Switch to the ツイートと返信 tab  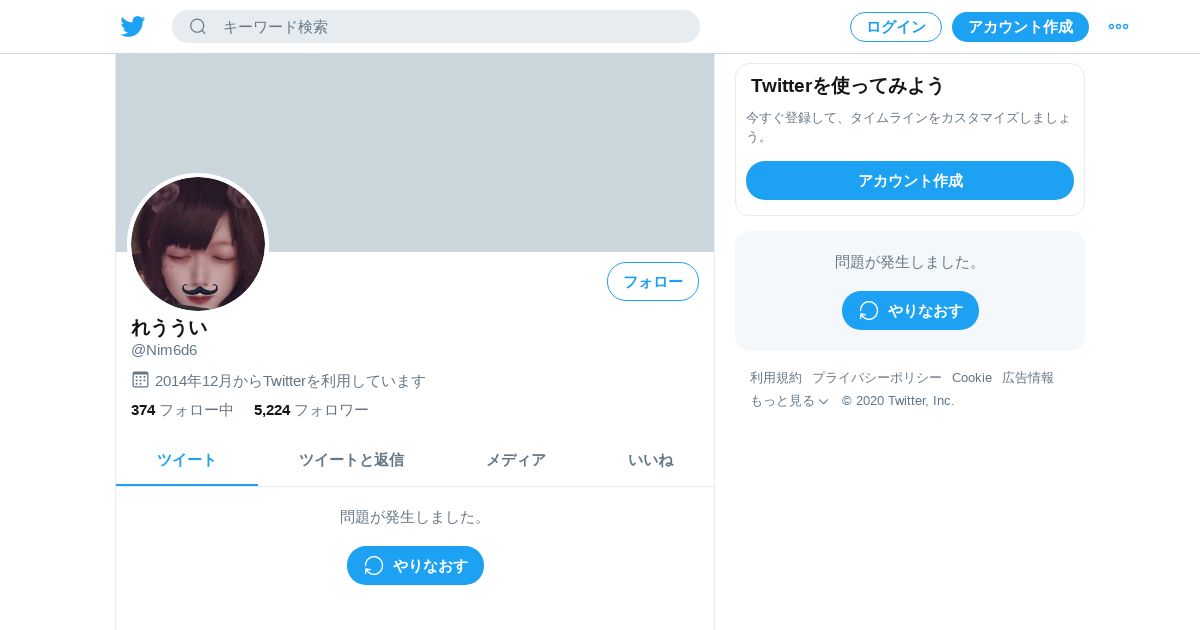351,460
